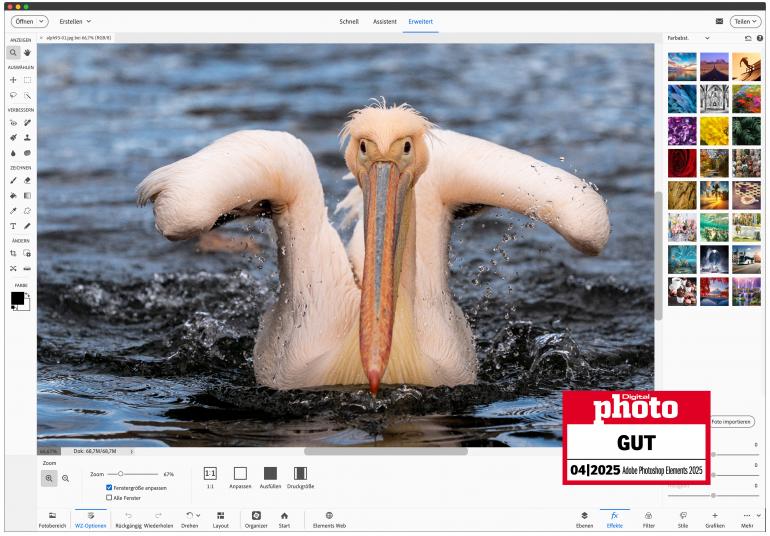Select the Red Eye Removal tool

(x=13, y=123)
